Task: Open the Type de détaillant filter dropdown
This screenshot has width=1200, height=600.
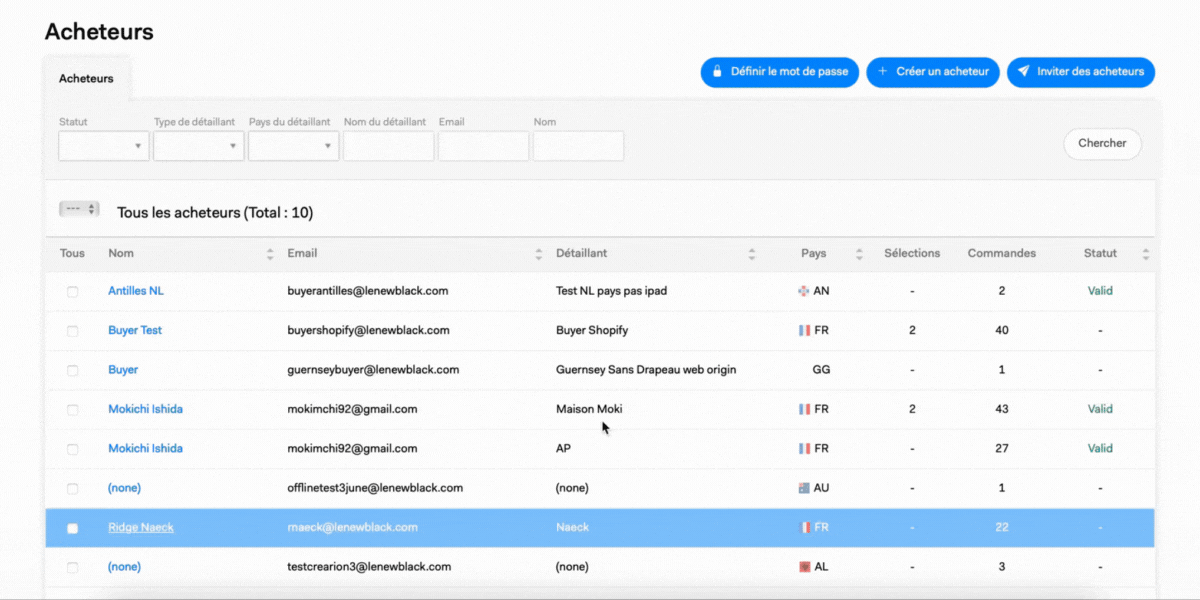Action: point(199,146)
